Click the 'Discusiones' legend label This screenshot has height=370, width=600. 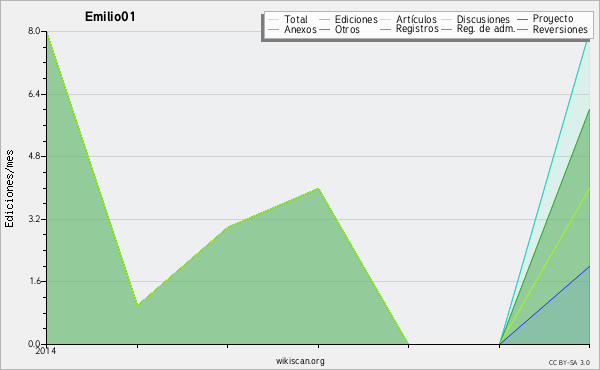[x=483, y=19]
